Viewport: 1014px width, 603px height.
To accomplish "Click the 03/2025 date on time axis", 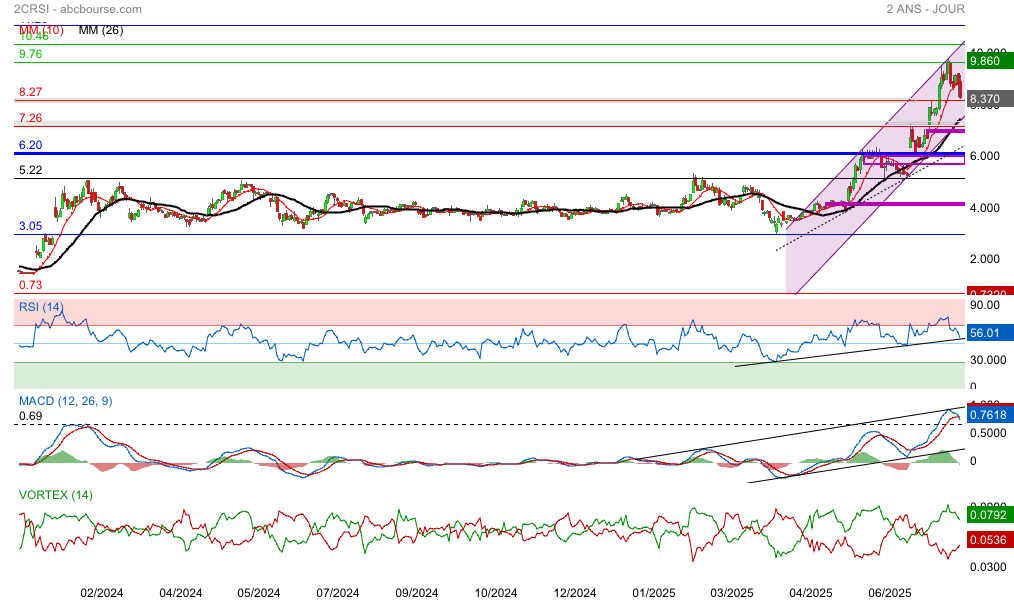I will click(732, 593).
